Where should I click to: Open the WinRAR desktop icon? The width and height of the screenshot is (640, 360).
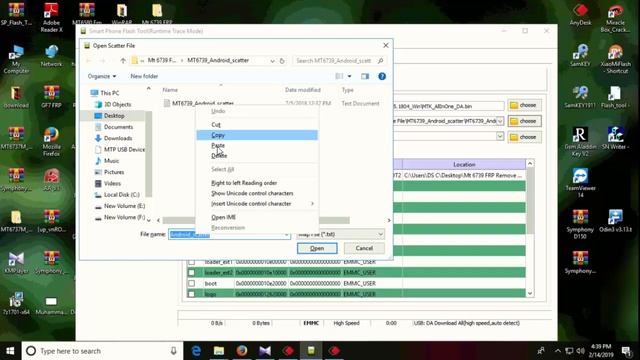[122, 13]
